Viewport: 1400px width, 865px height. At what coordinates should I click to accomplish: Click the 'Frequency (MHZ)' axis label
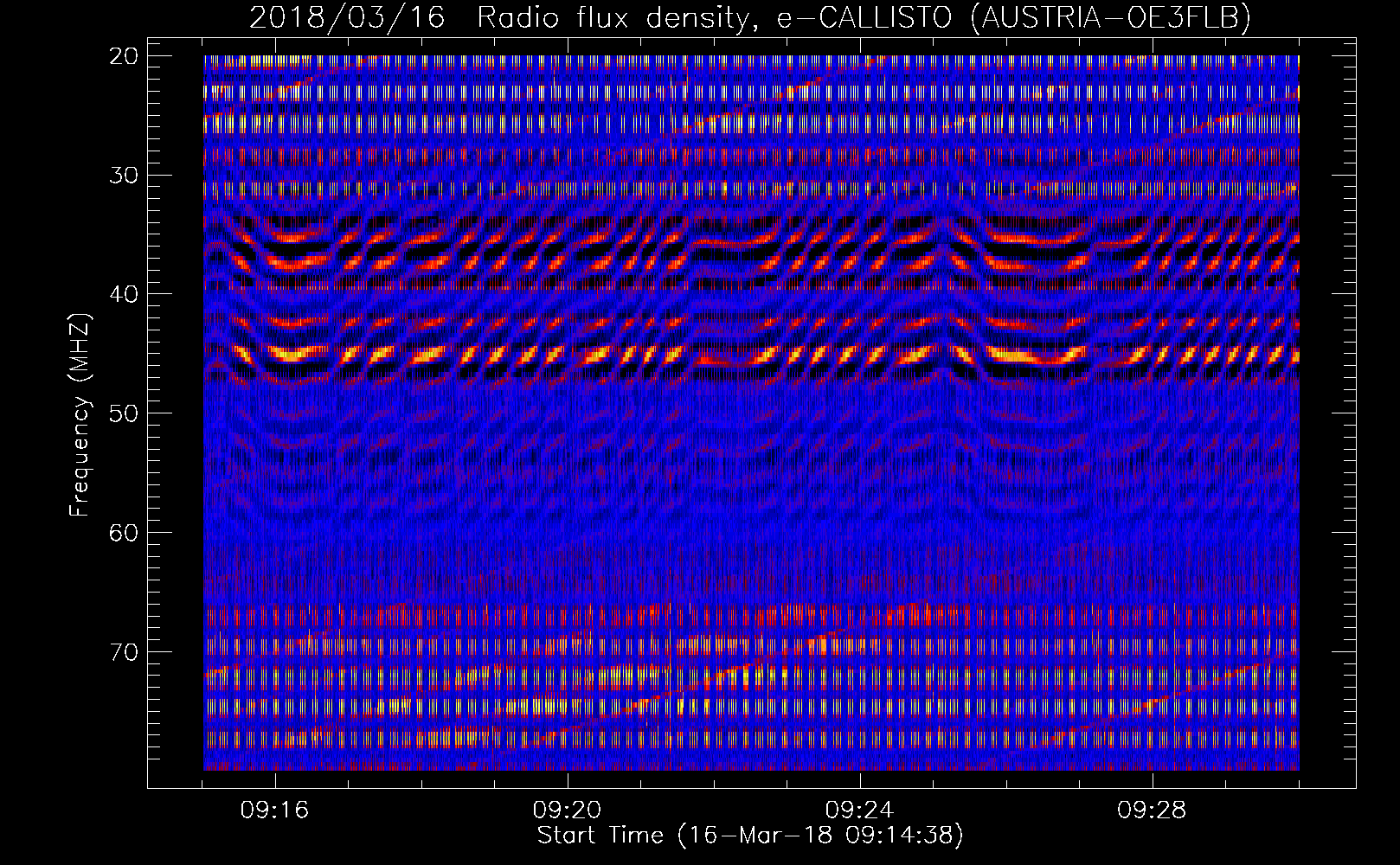click(x=80, y=415)
